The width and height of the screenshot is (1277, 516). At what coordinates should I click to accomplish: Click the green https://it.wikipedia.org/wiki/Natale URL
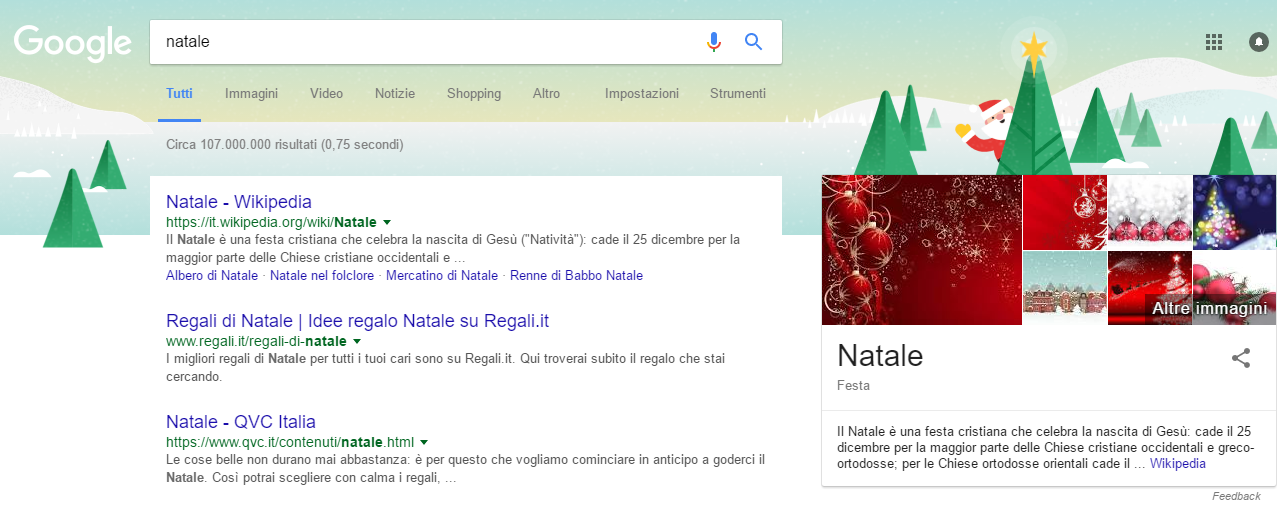pyautogui.click(x=271, y=222)
